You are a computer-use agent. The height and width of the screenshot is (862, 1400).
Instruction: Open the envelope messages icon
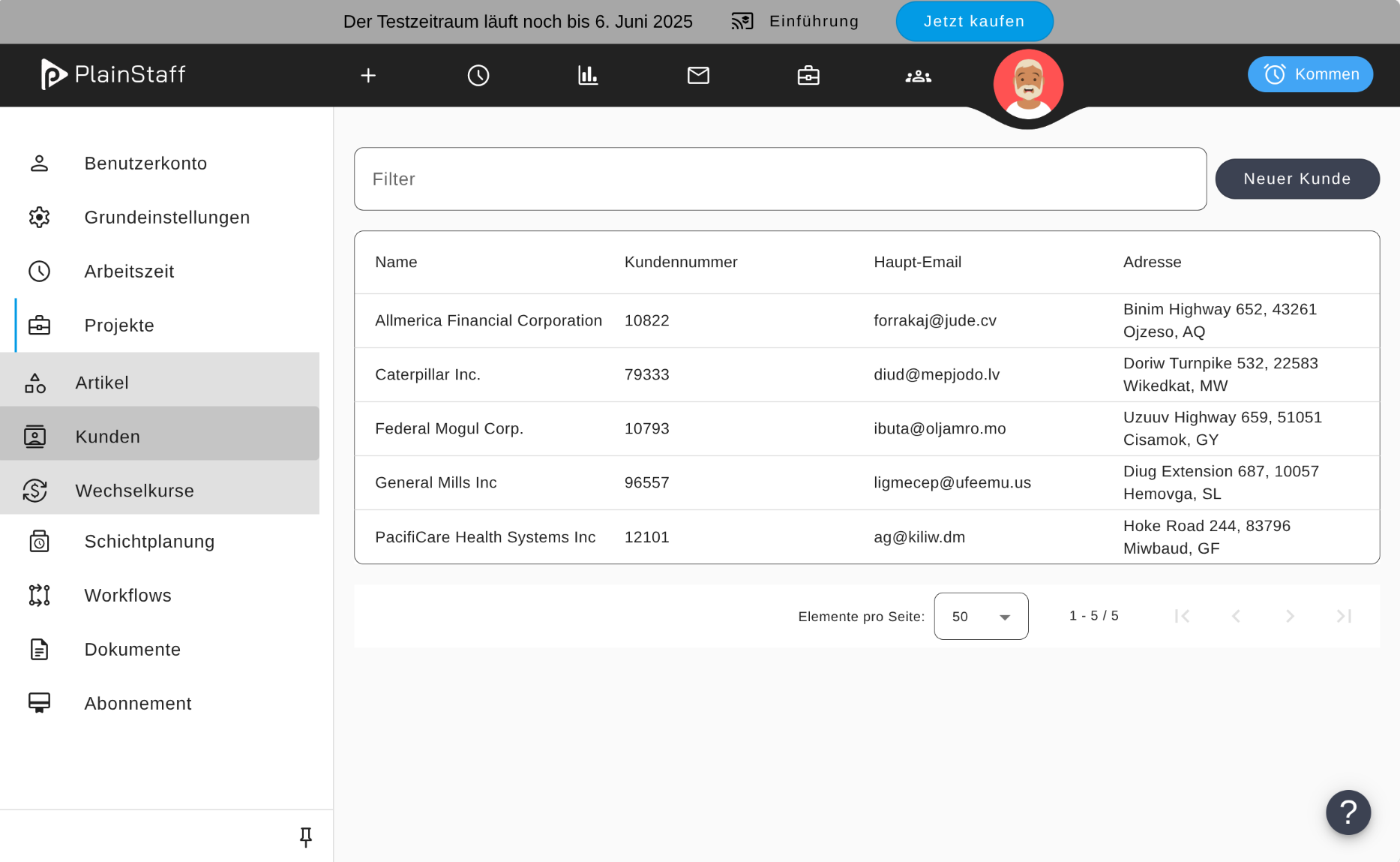[698, 75]
